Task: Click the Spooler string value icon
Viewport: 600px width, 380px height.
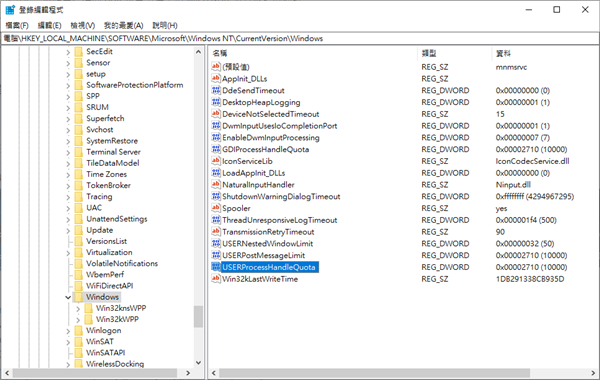Action: [x=216, y=208]
